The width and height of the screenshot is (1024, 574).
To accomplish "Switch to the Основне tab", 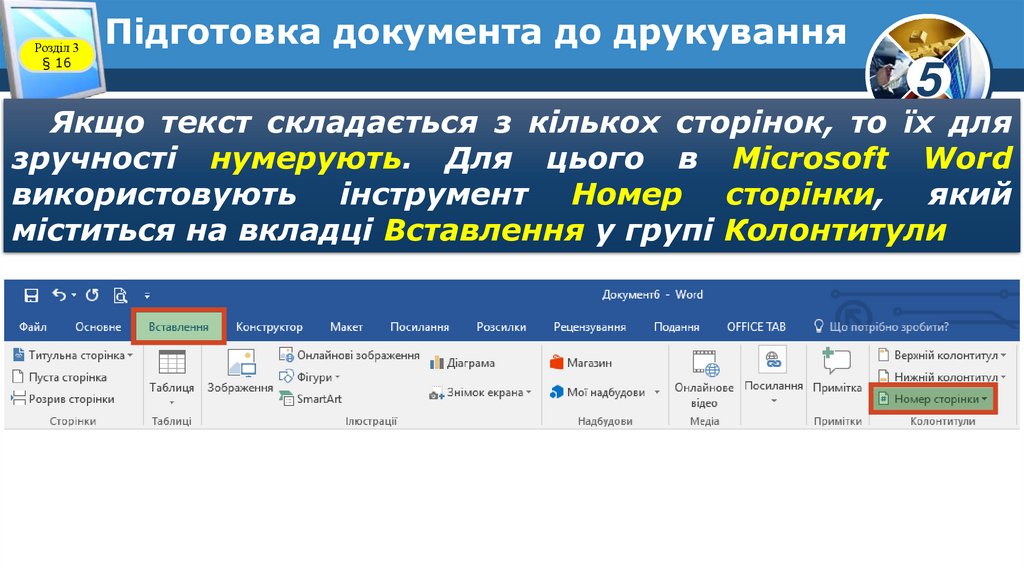I will [98, 327].
